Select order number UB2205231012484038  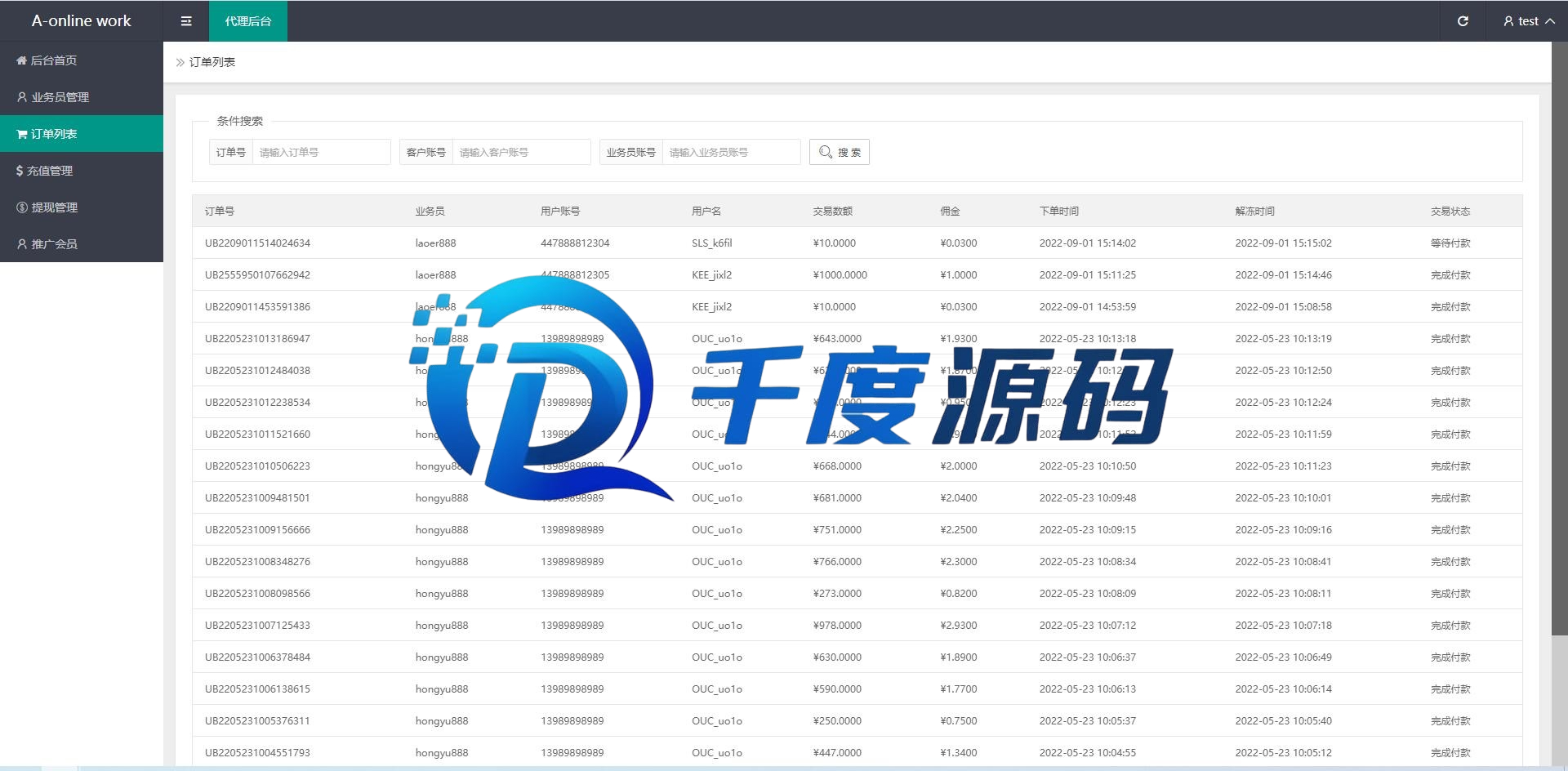257,370
